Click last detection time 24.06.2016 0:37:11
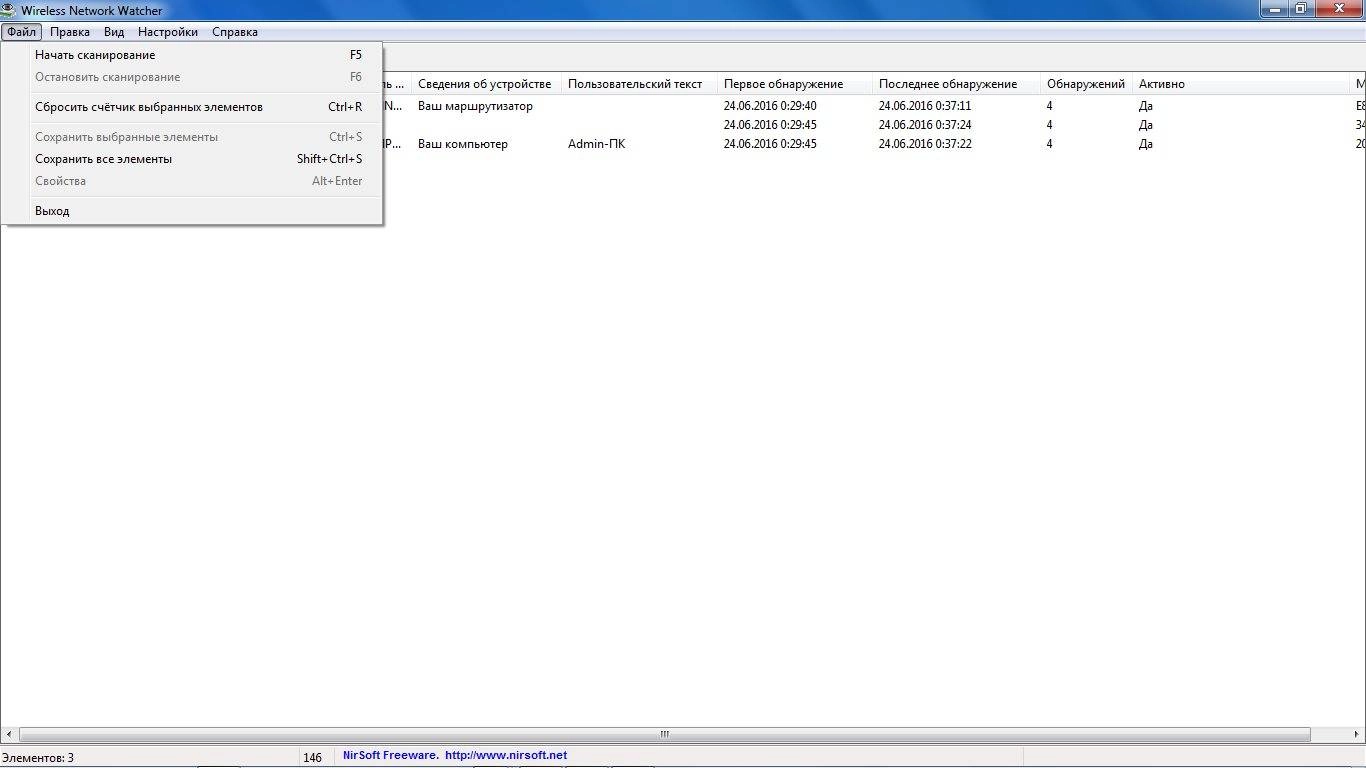Image resolution: width=1366 pixels, height=768 pixels. point(925,106)
